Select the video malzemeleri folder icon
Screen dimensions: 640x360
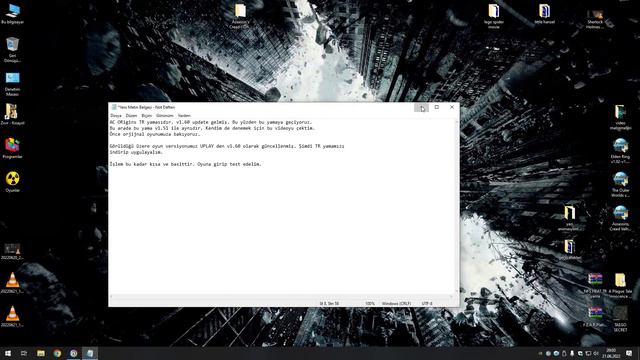pyautogui.click(x=620, y=118)
